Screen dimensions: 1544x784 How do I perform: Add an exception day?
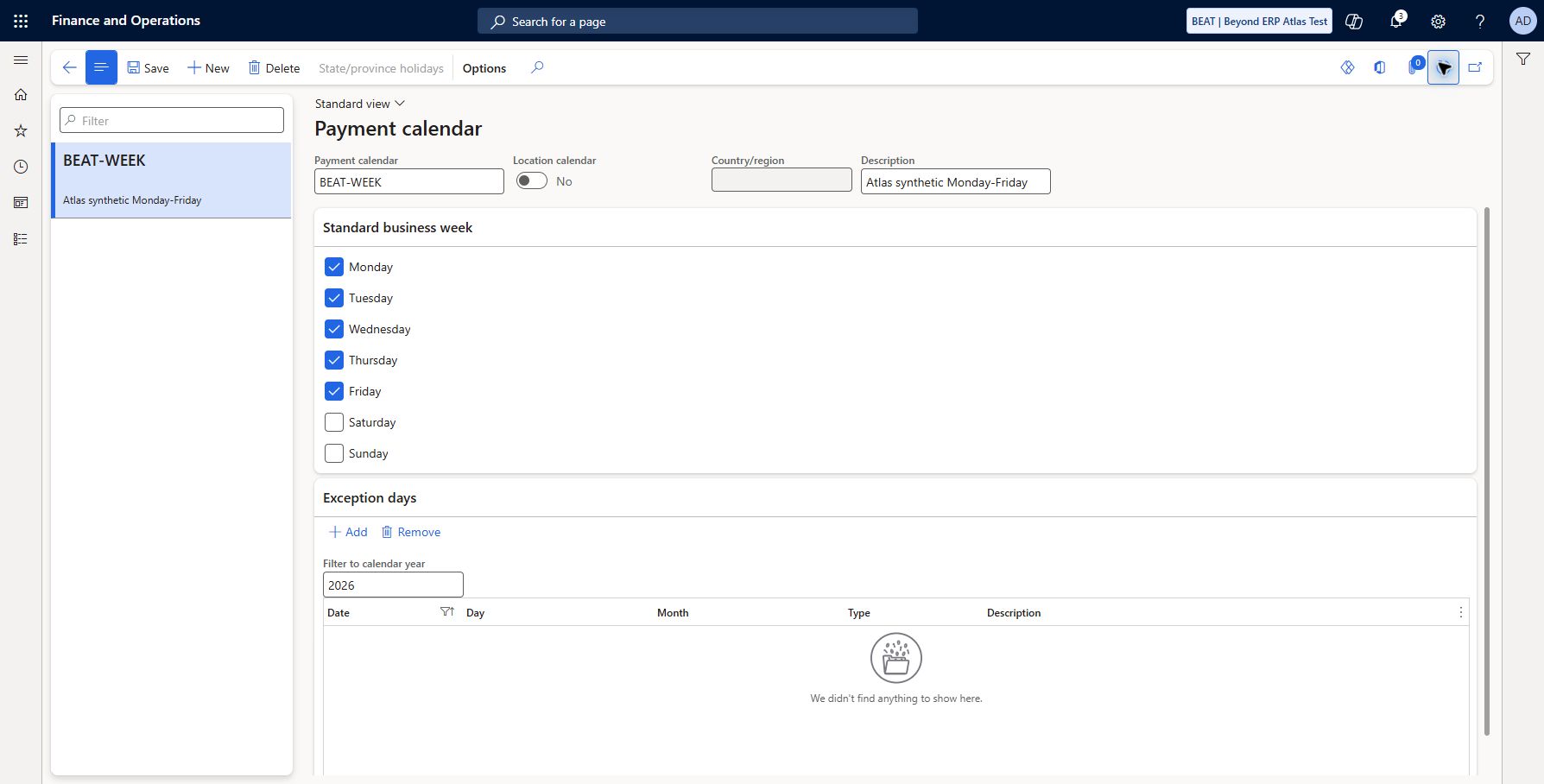[348, 532]
